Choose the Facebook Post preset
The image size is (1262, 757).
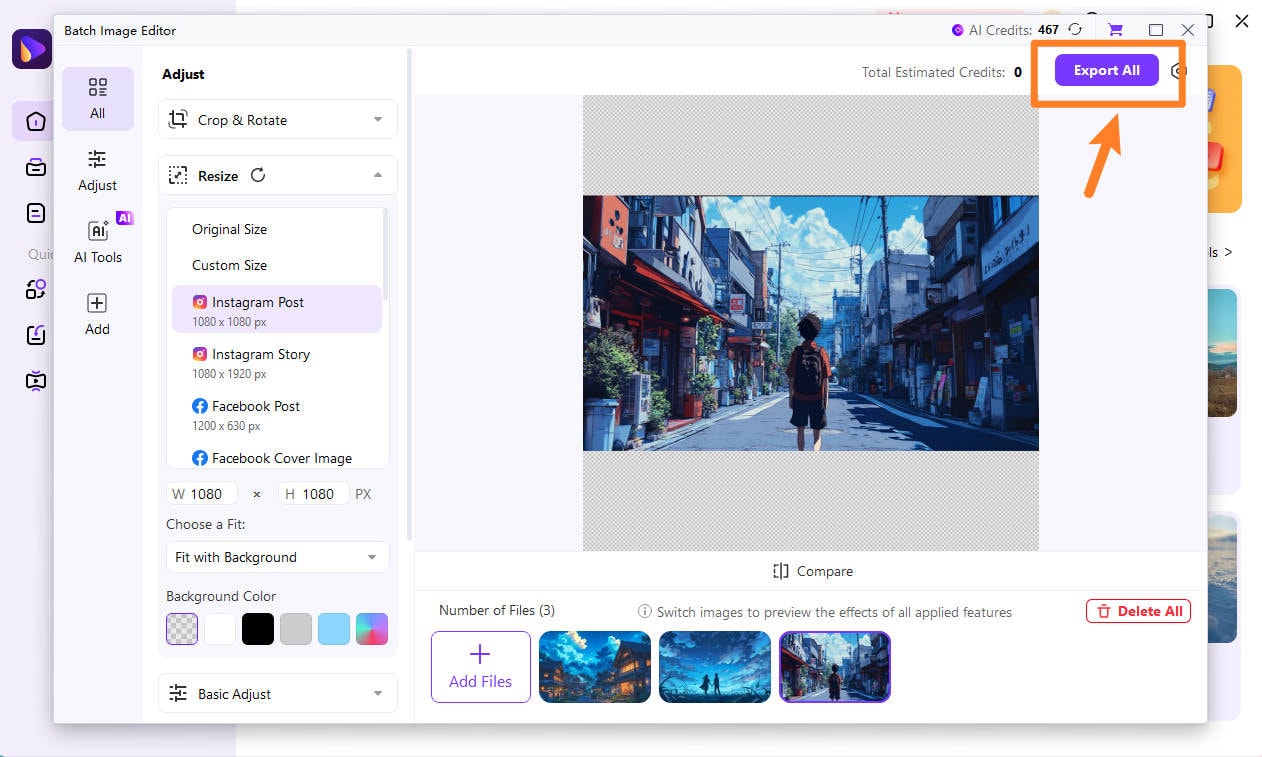tap(277, 414)
